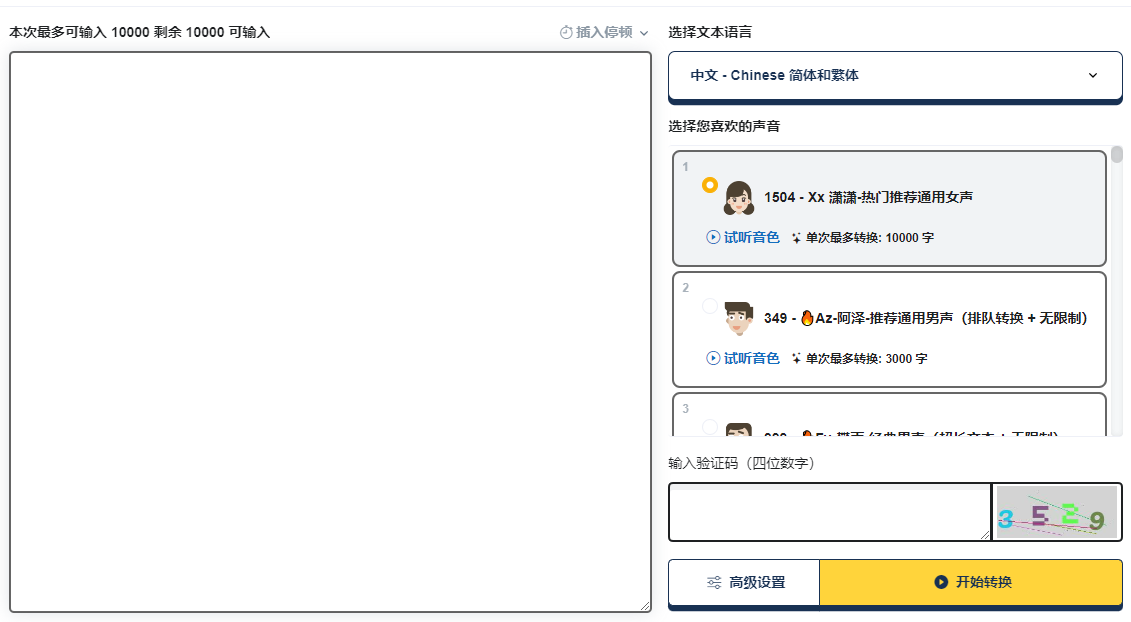Open the 中文 - Chinese language dropdown

pyautogui.click(x=895, y=76)
